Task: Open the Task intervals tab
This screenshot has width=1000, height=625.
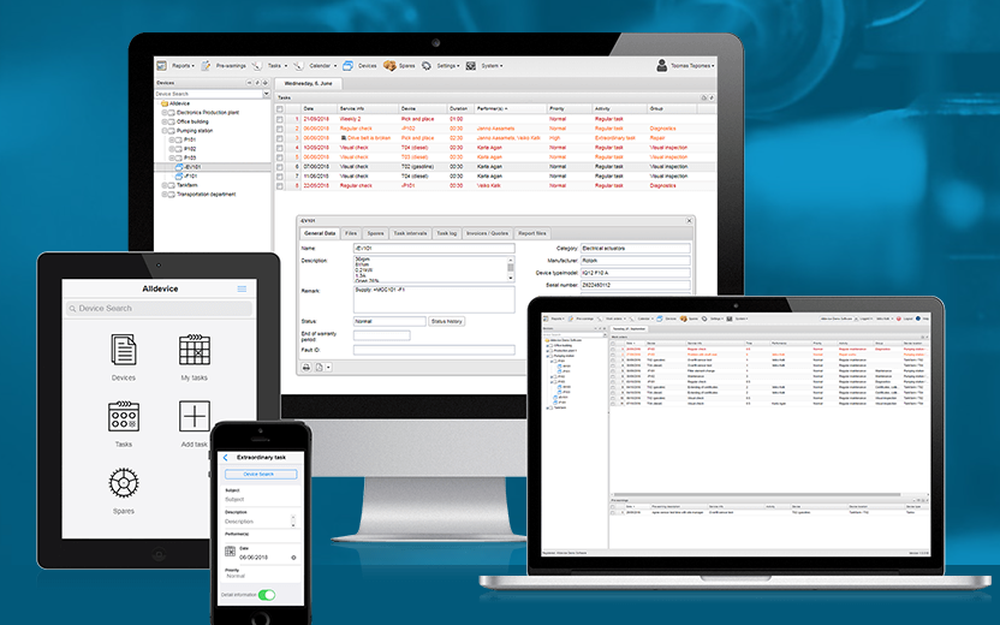Action: (x=410, y=233)
